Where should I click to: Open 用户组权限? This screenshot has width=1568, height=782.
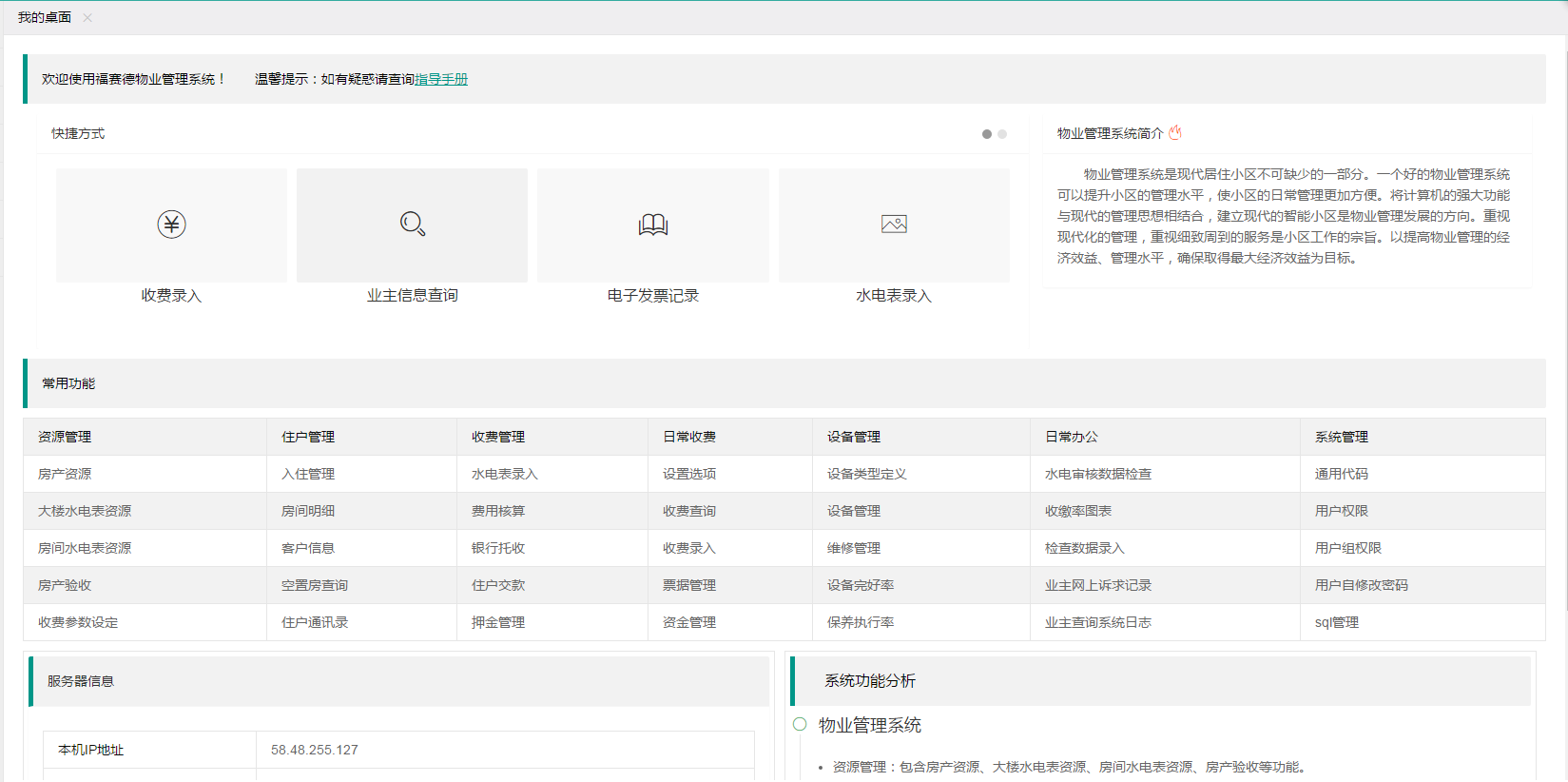(x=1348, y=548)
